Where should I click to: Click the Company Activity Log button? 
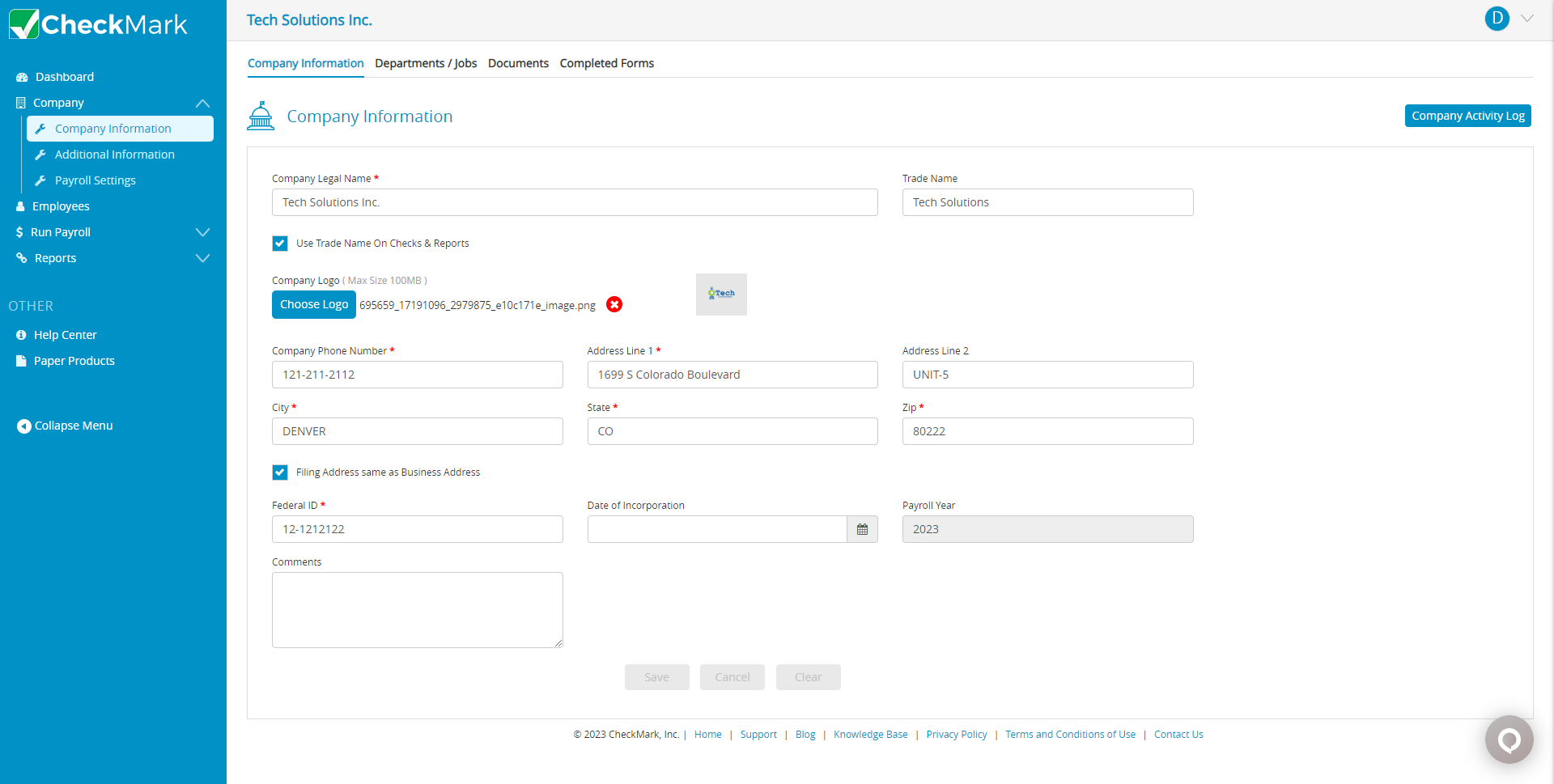click(1467, 116)
